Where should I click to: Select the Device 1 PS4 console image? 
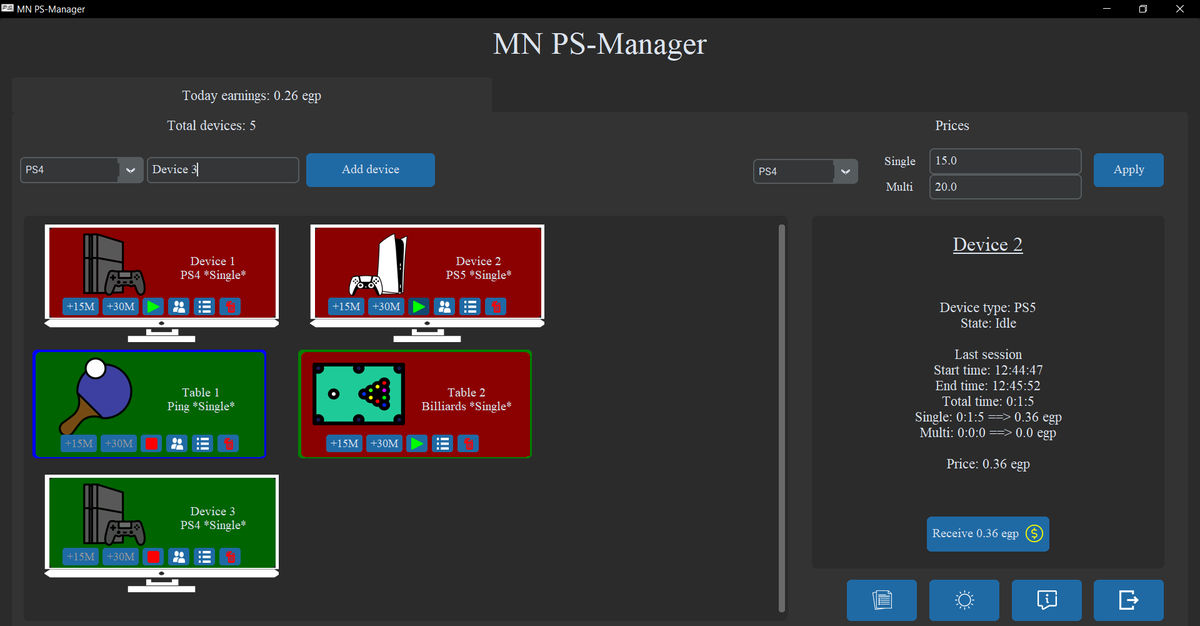[x=114, y=264]
